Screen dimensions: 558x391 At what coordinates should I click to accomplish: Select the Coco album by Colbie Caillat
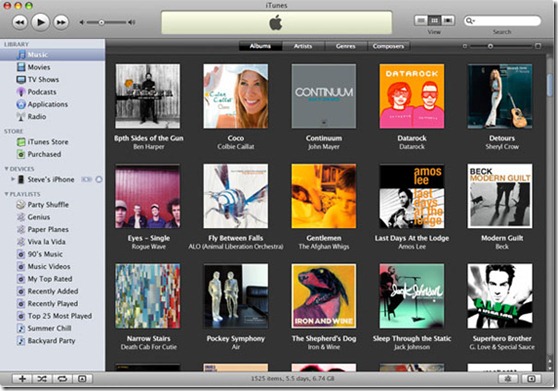236,96
